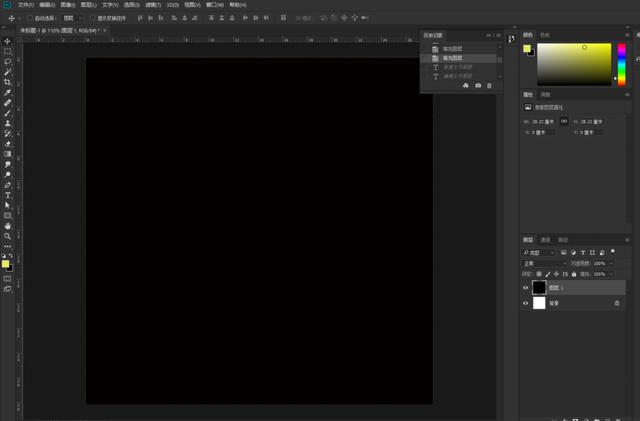Screen dimensions: 640x421
Task: Click the History panel trash delete icon
Action: (x=489, y=86)
